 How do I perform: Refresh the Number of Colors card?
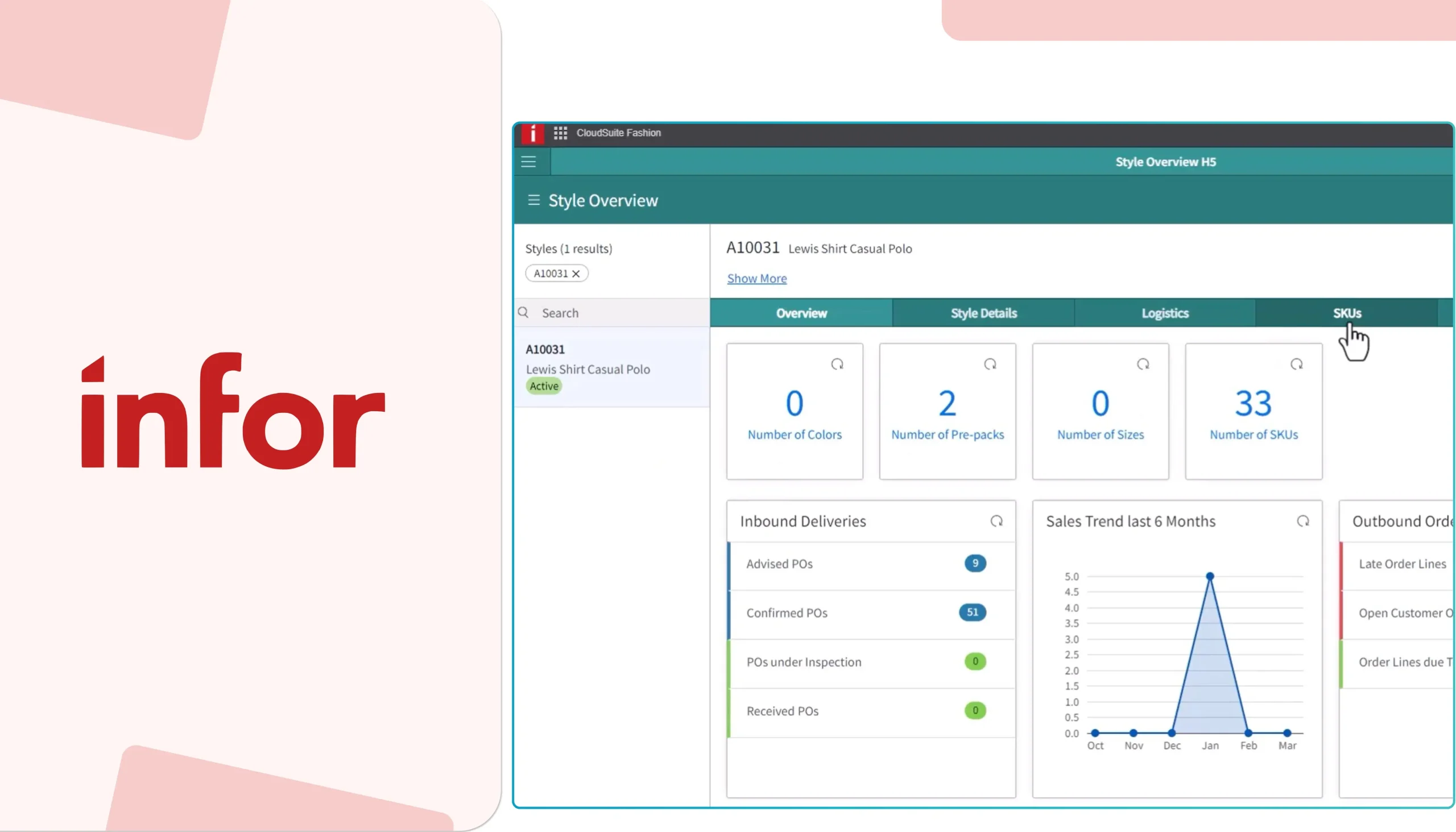(x=837, y=364)
